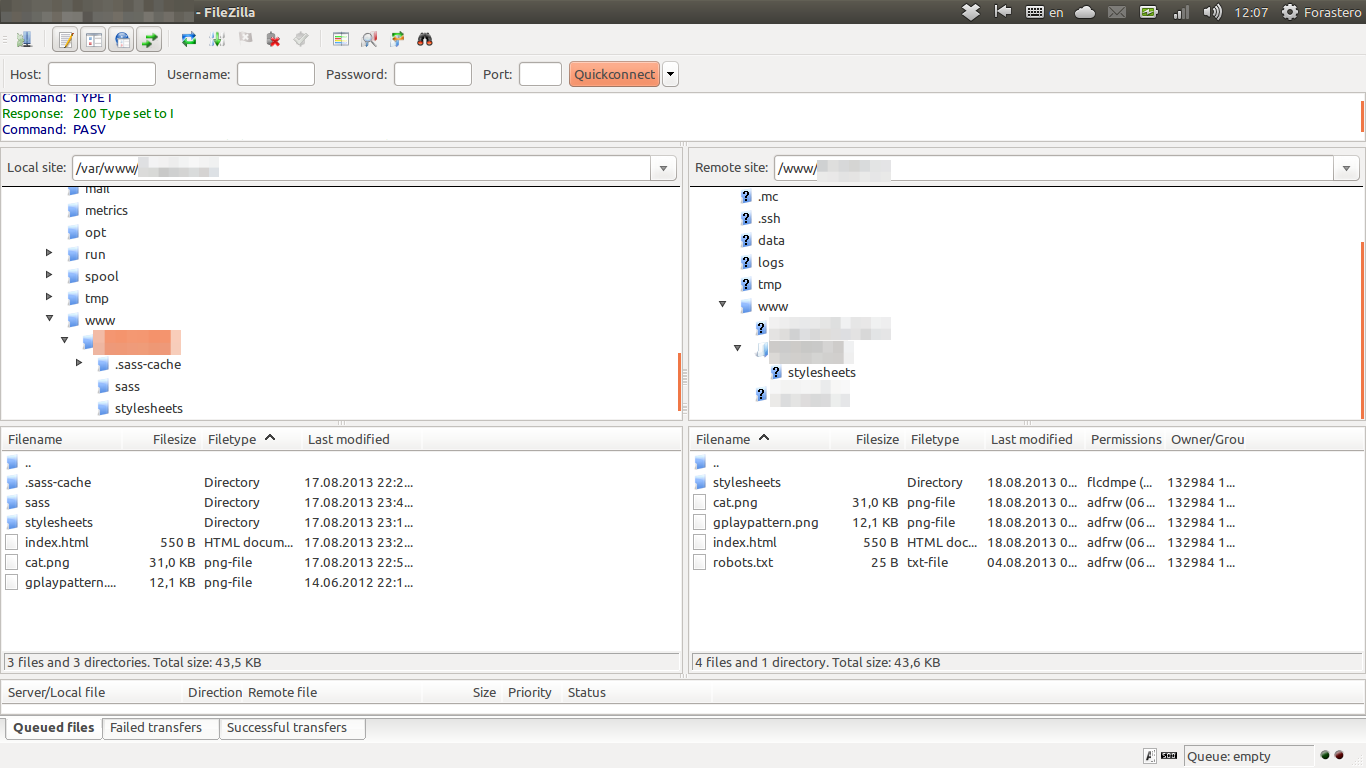Select remote gplaypattern.png file
This screenshot has height=768, width=1366.
(x=1027, y=522)
